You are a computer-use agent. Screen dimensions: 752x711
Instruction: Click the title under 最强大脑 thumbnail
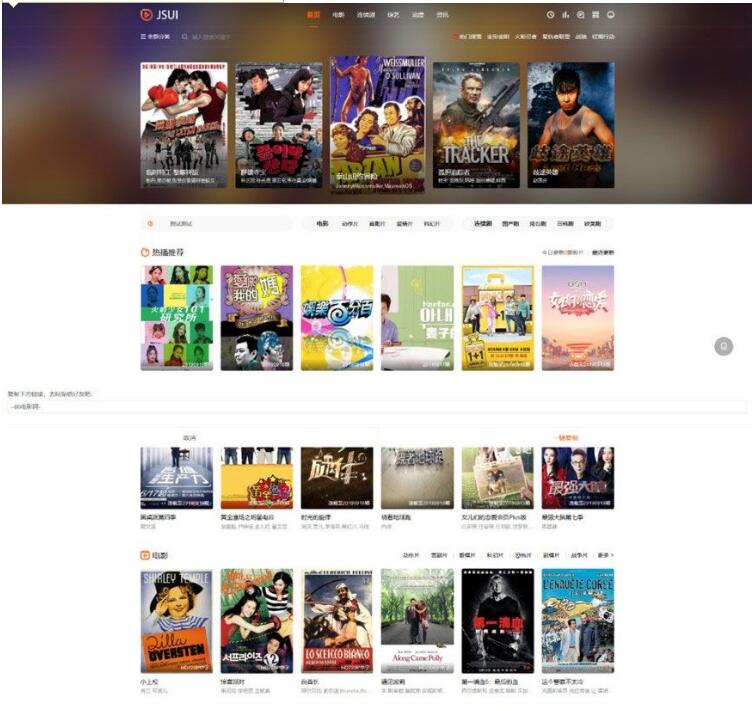click(562, 518)
